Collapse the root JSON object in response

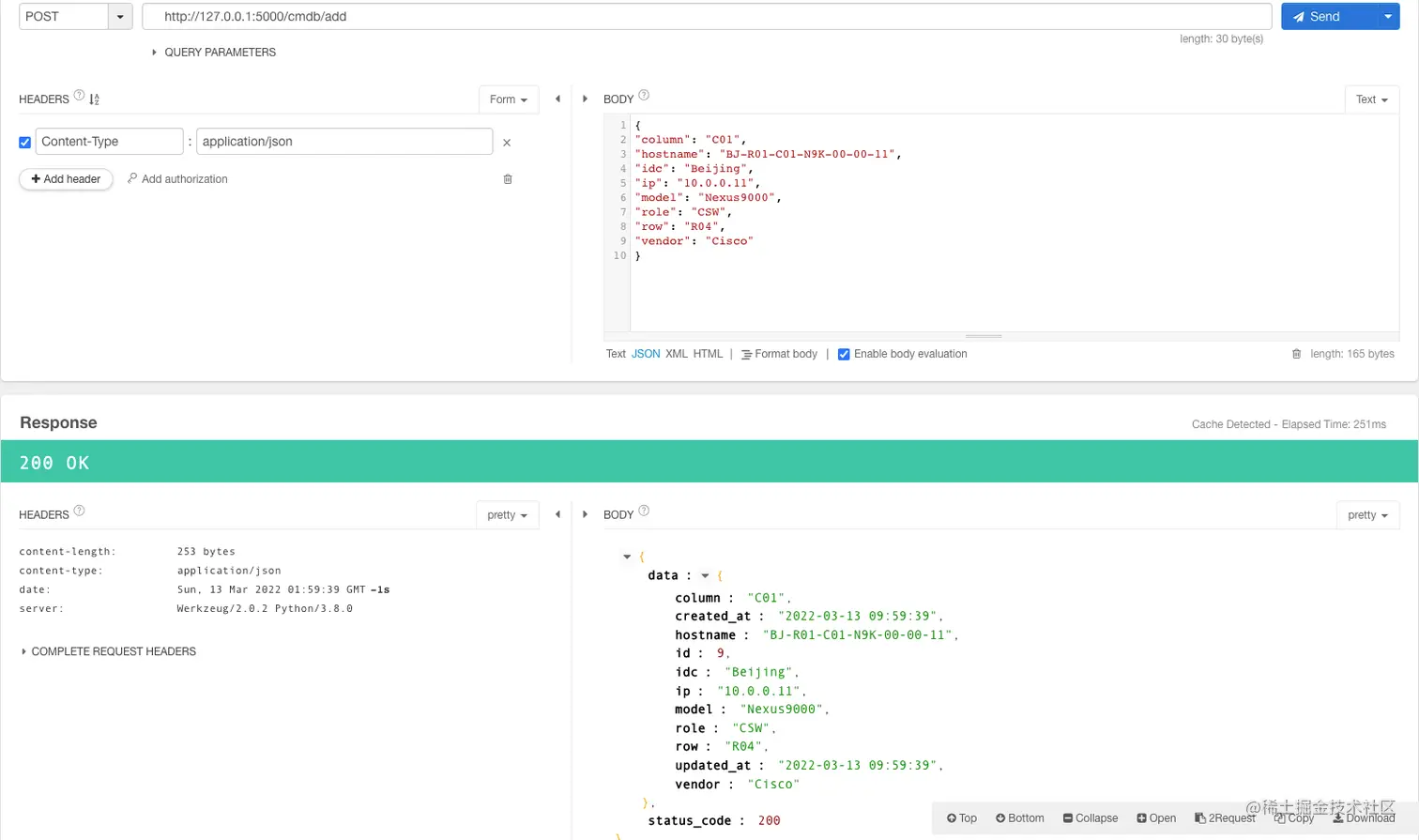(x=627, y=557)
